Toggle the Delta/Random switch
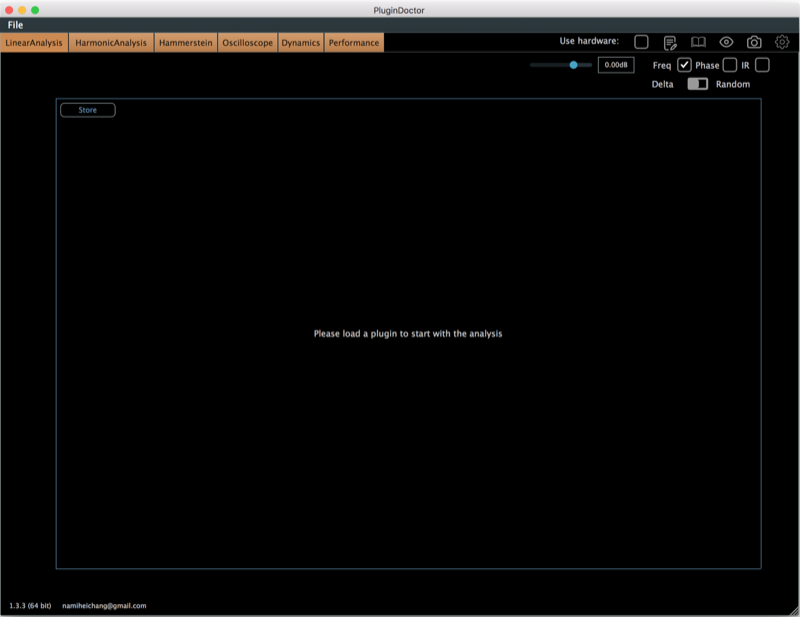The width and height of the screenshot is (800, 617). pos(697,84)
